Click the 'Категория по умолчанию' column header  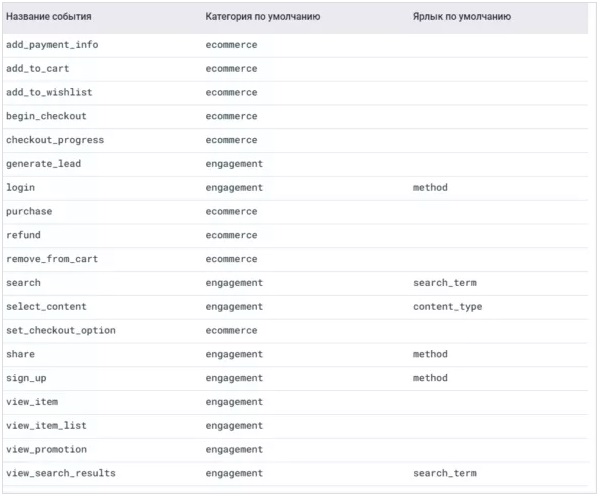click(x=263, y=16)
